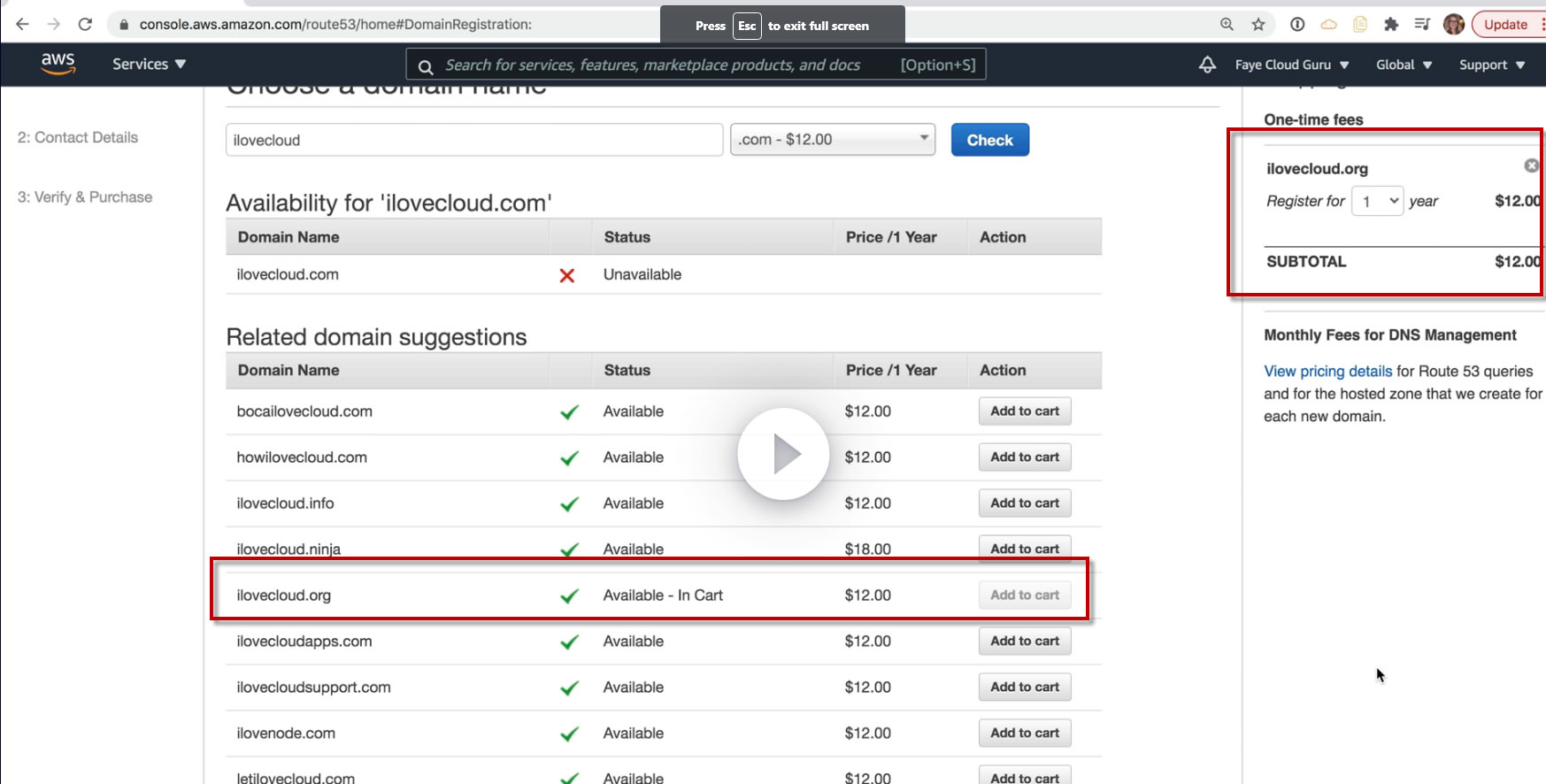This screenshot has width=1546, height=784.
Task: Open the Extensions puzzle piece menu
Action: coord(1391,25)
